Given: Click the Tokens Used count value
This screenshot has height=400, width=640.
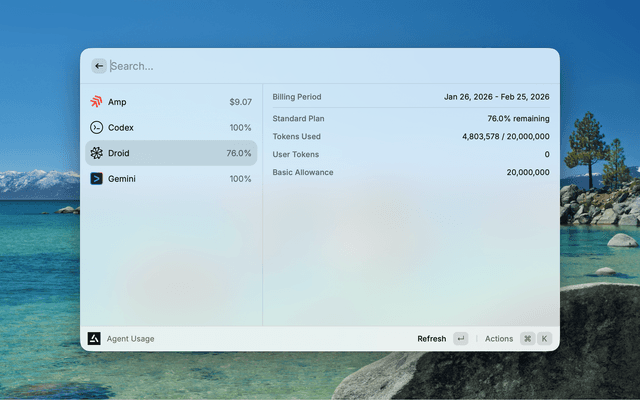Looking at the screenshot, I should click(505, 137).
